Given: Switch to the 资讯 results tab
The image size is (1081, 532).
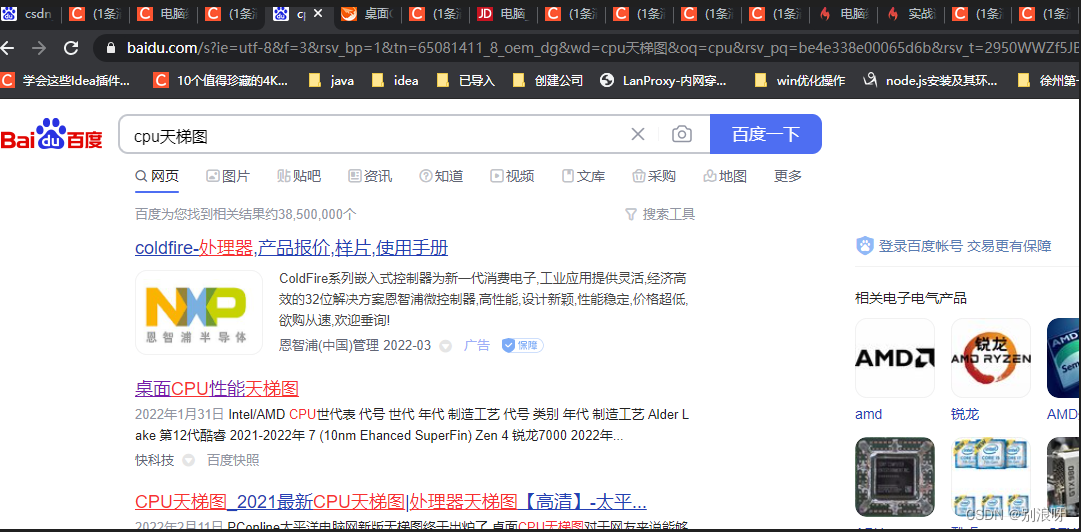Looking at the screenshot, I should coord(370,176).
